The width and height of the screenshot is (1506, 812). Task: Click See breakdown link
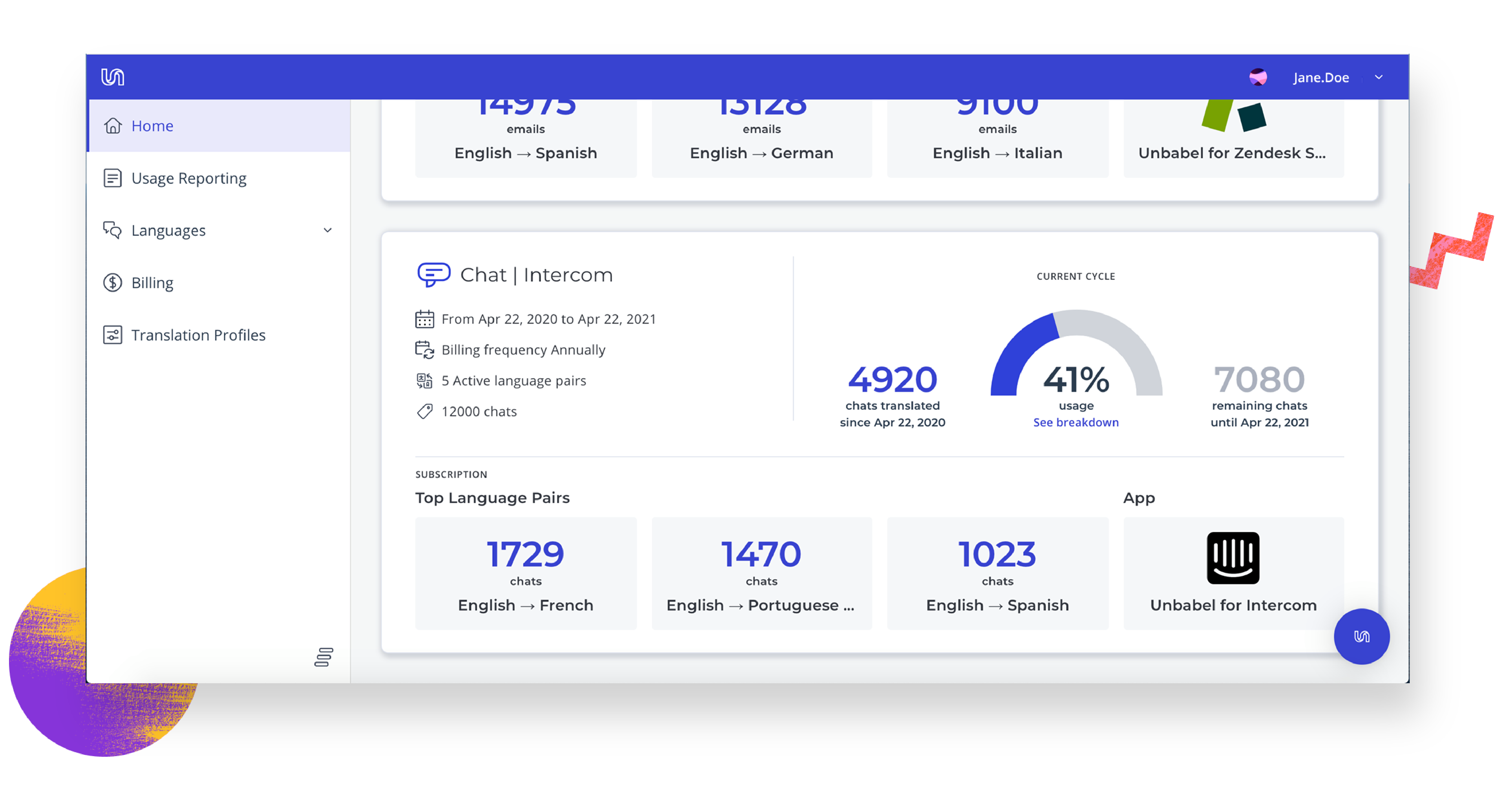click(x=1075, y=422)
